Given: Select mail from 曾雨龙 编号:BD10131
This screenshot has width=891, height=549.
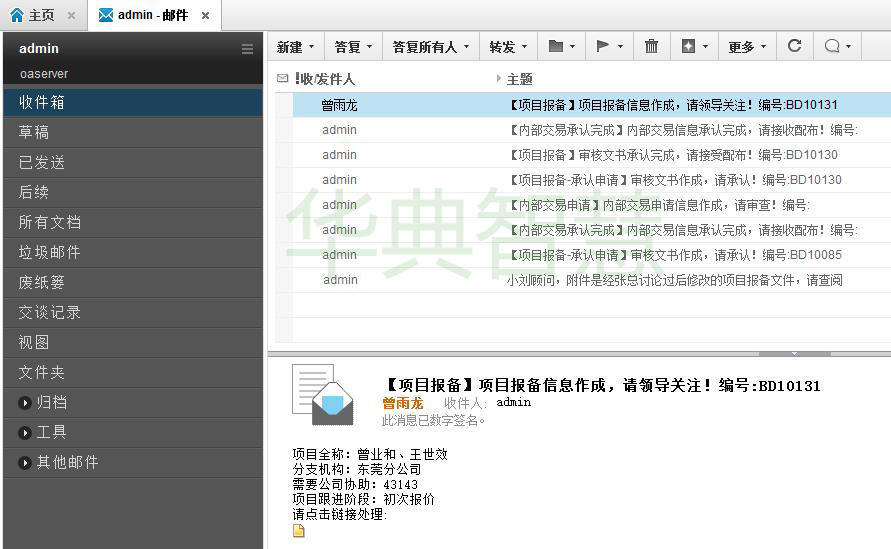Looking at the screenshot, I should [x=592, y=105].
